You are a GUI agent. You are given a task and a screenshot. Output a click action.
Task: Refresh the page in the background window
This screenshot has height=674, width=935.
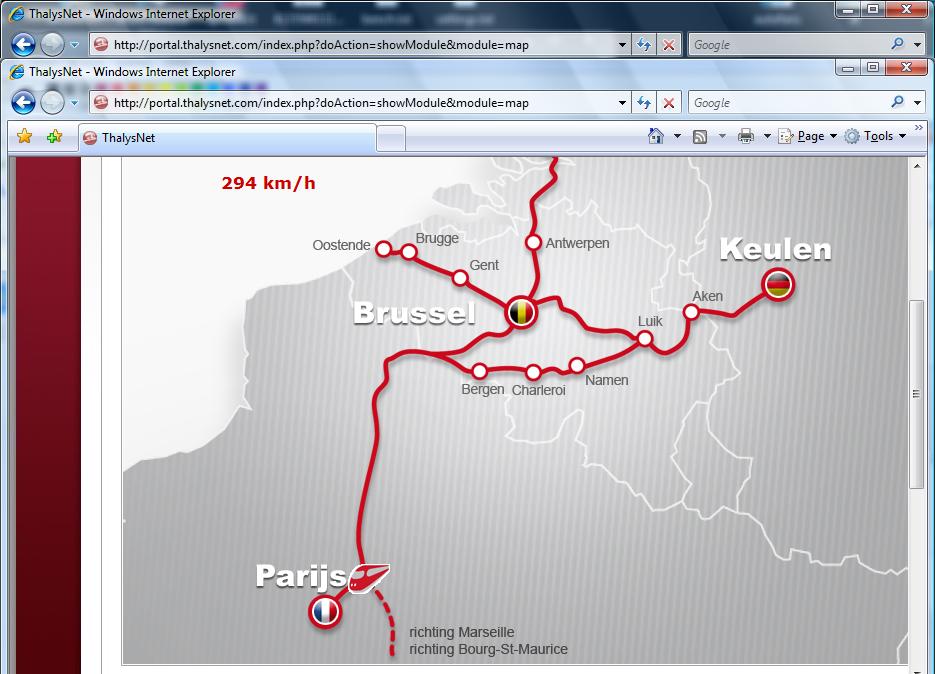(644, 45)
